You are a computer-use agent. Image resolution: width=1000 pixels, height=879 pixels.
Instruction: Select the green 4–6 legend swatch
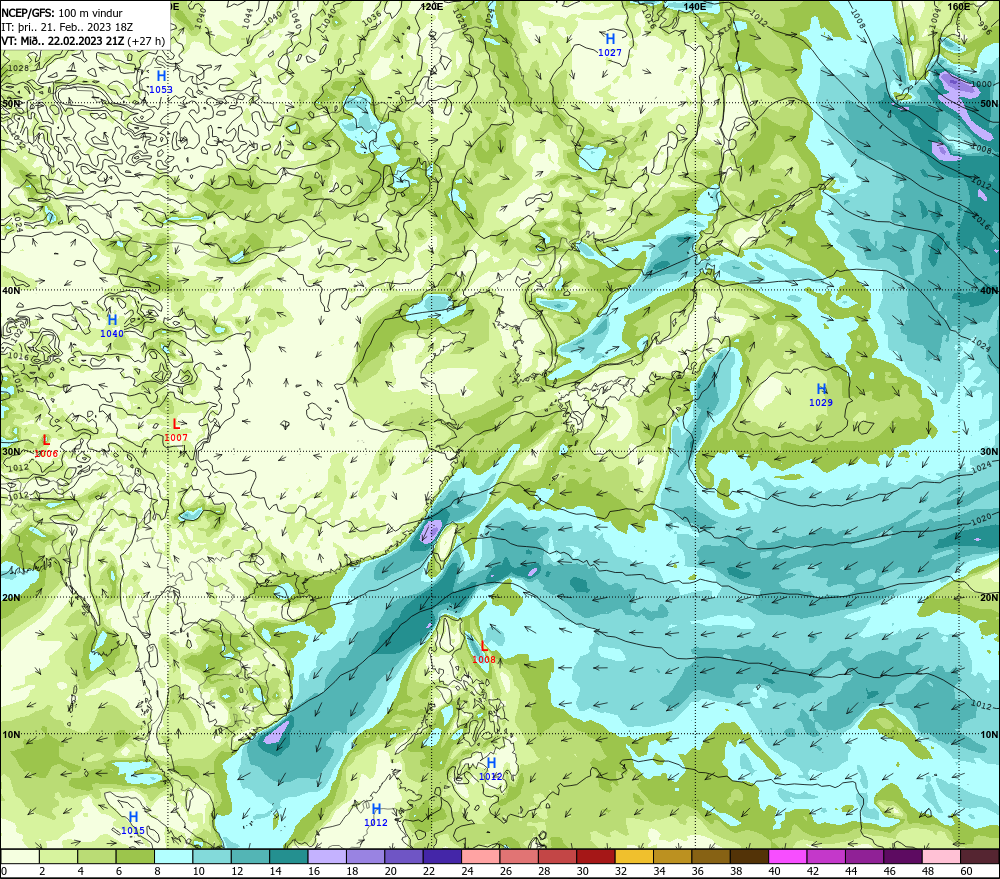(x=97, y=857)
